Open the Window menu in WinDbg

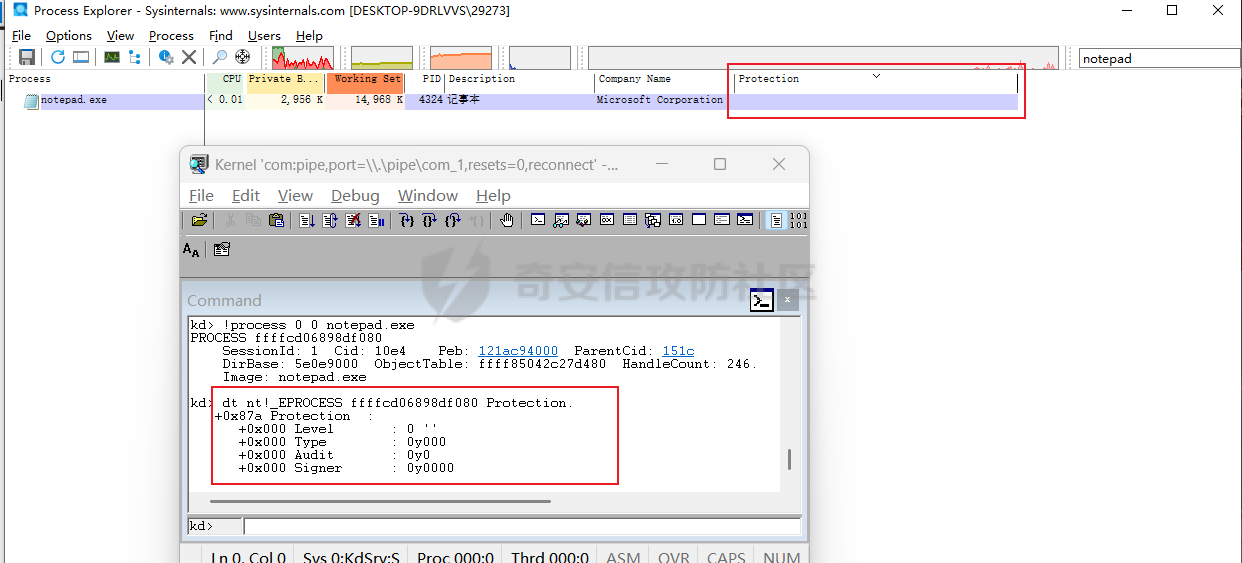point(427,195)
